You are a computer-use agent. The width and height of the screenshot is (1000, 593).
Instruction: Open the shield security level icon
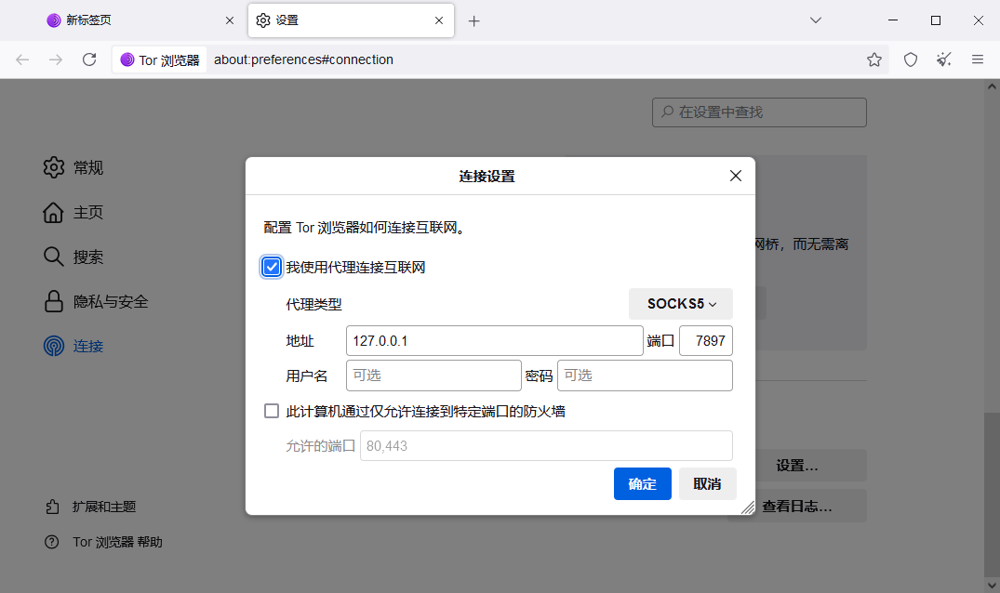[910, 60]
